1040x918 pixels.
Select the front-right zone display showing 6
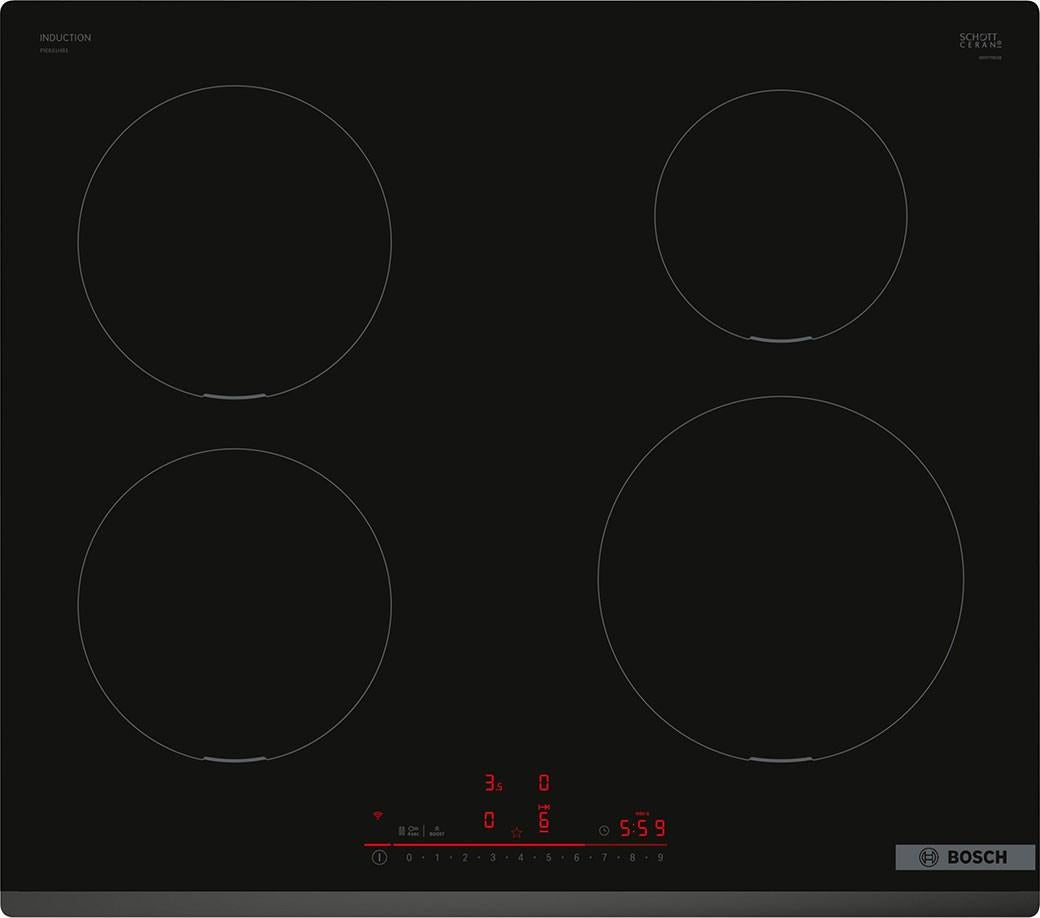tap(544, 818)
